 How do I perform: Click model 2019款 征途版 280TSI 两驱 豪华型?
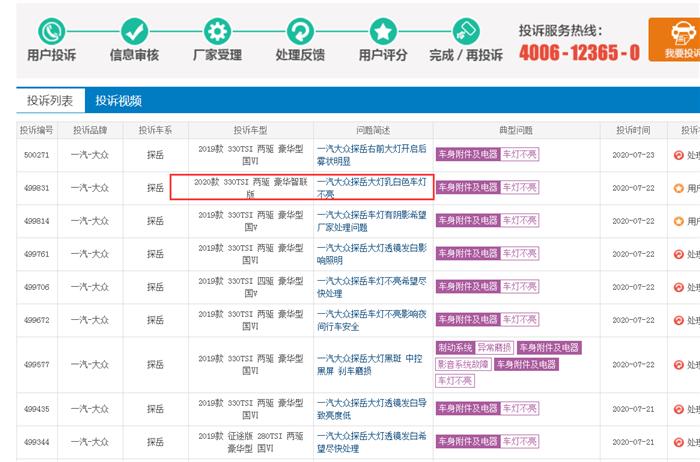pos(250,442)
